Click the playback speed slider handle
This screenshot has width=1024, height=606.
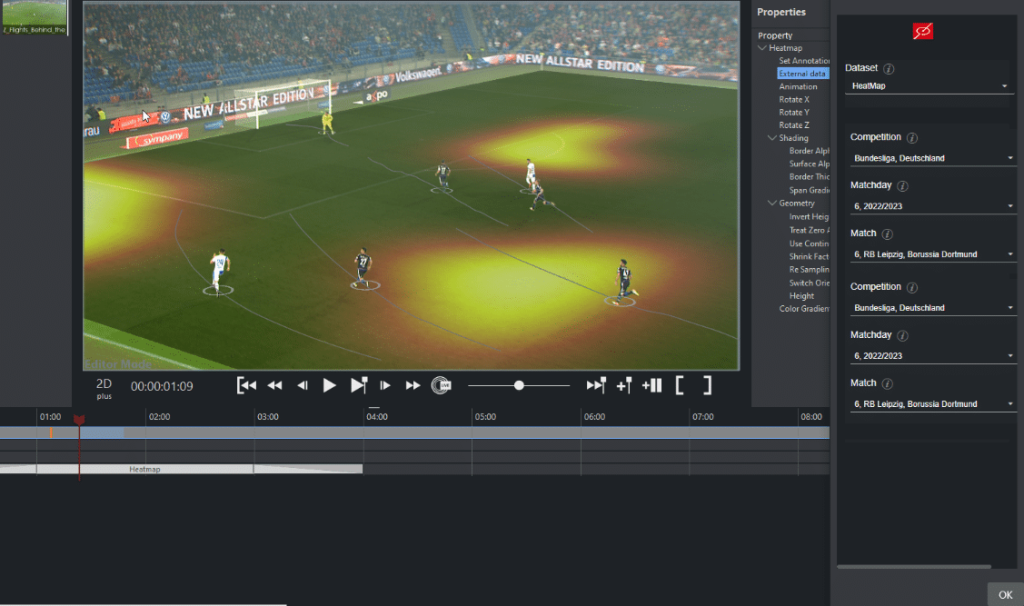click(x=519, y=385)
